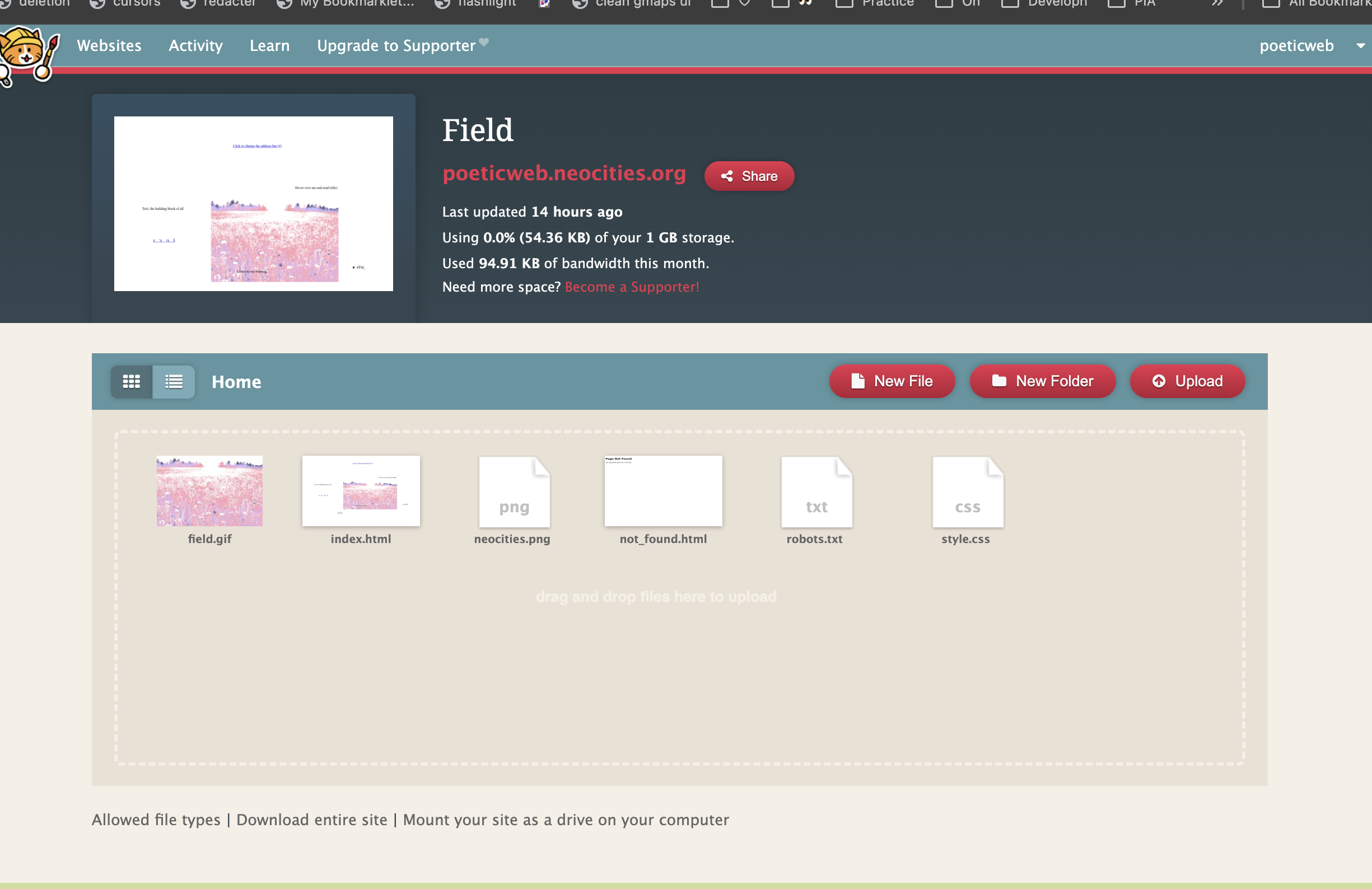The height and width of the screenshot is (889, 1372).
Task: Visit poeticweb.neocities.org site link
Action: (564, 174)
